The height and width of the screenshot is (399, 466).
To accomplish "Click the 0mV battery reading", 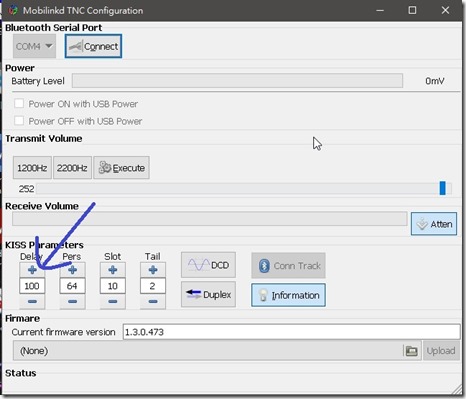I will tap(435, 81).
